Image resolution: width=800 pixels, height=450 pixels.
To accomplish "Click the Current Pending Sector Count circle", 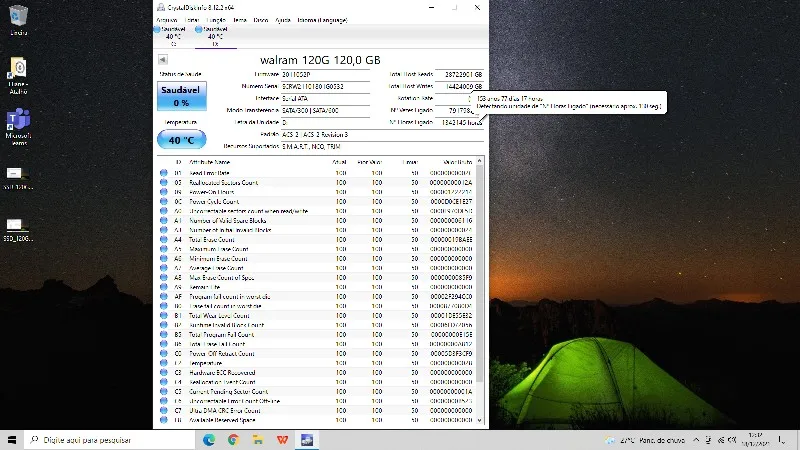I will coord(164,391).
